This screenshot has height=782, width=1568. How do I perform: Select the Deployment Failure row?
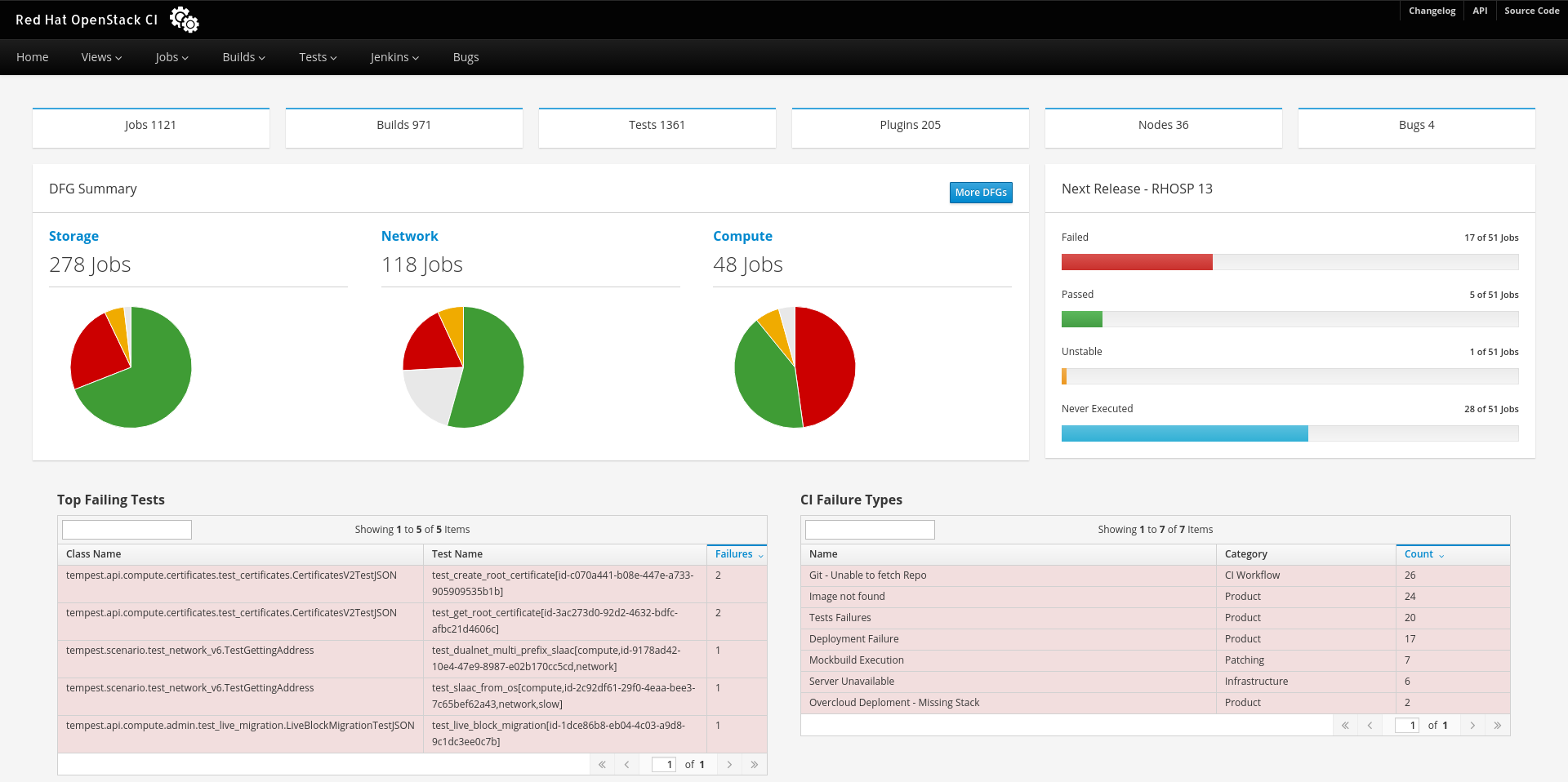pyautogui.click(x=1156, y=639)
